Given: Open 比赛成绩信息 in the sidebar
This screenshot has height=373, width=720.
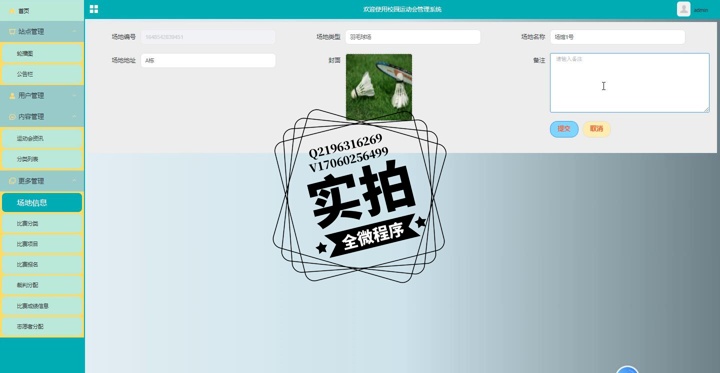Looking at the screenshot, I should 42,306.
